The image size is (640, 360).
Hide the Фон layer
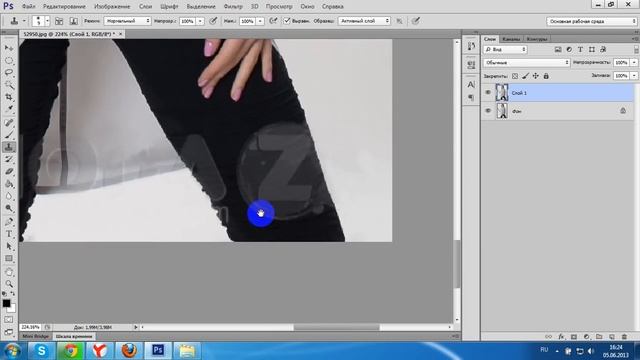488,111
